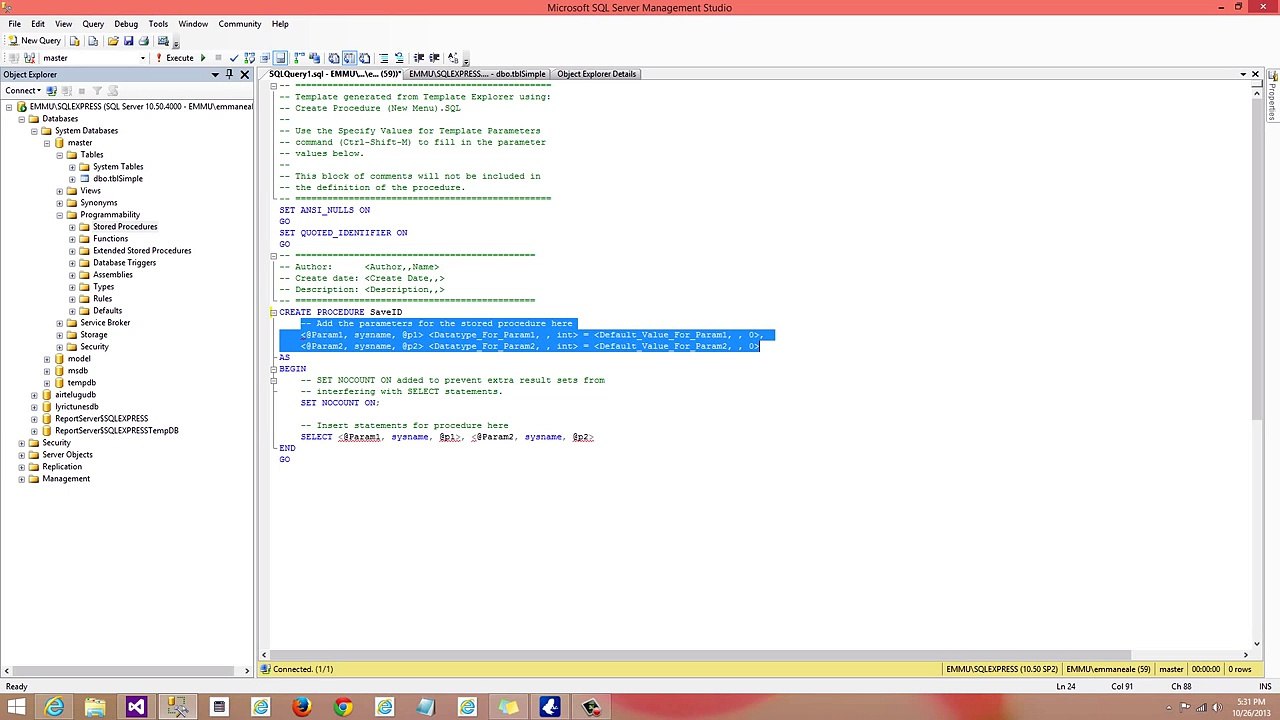Toggle the Results to File option

[364, 58]
